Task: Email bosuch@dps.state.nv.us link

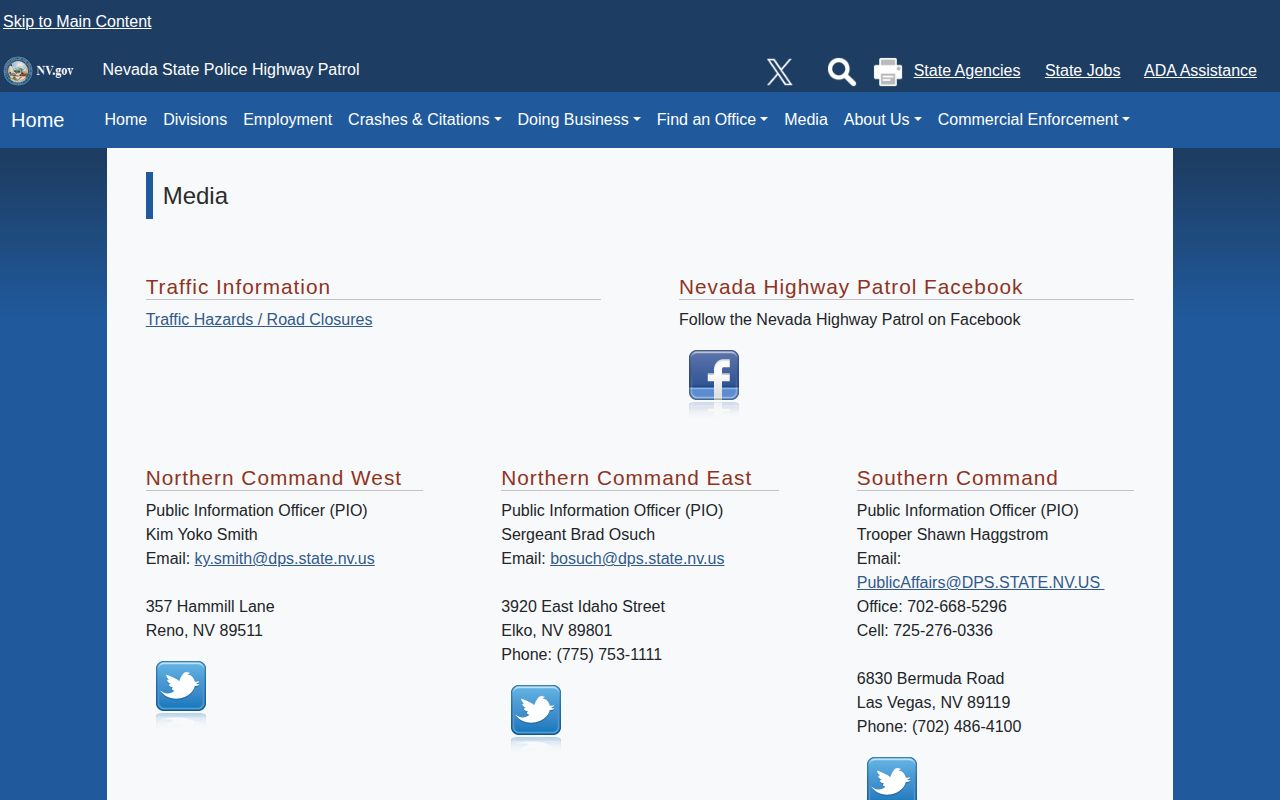Action: [x=637, y=558]
